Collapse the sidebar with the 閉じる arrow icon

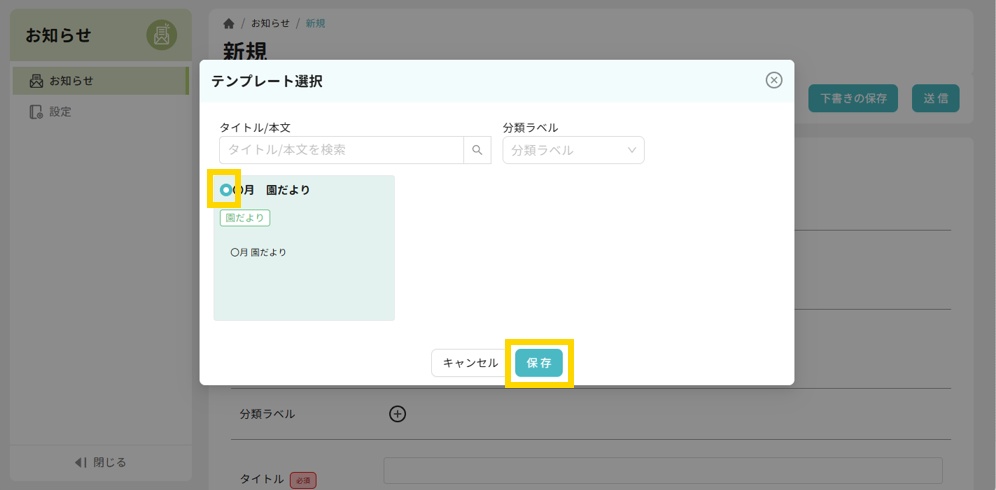pyautogui.click(x=81, y=462)
